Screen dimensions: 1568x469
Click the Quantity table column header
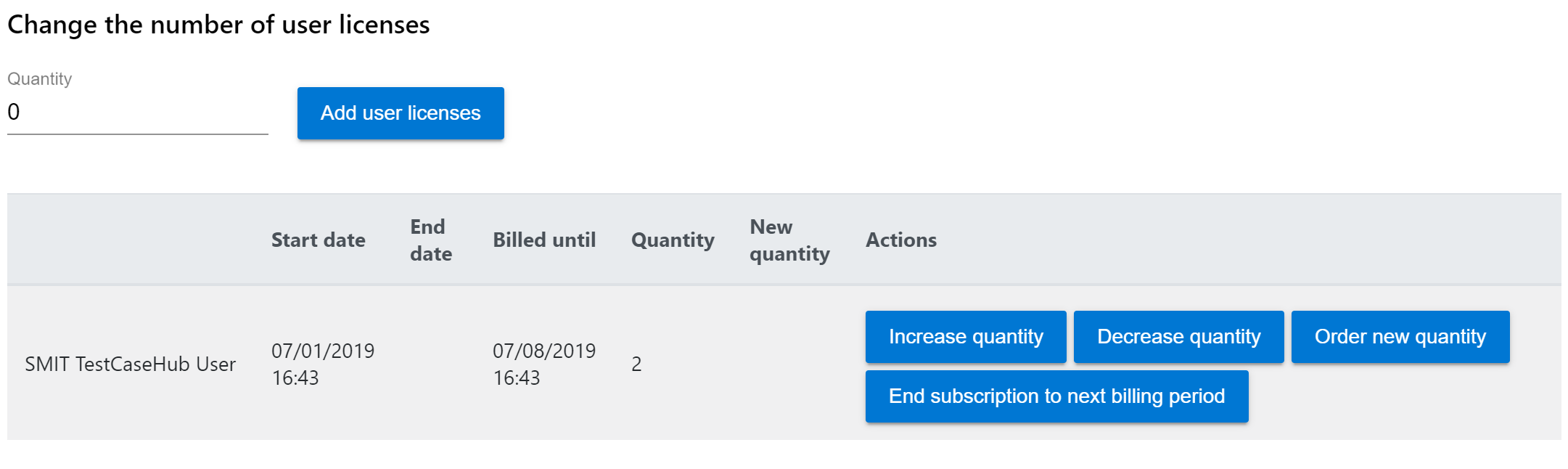[673, 240]
